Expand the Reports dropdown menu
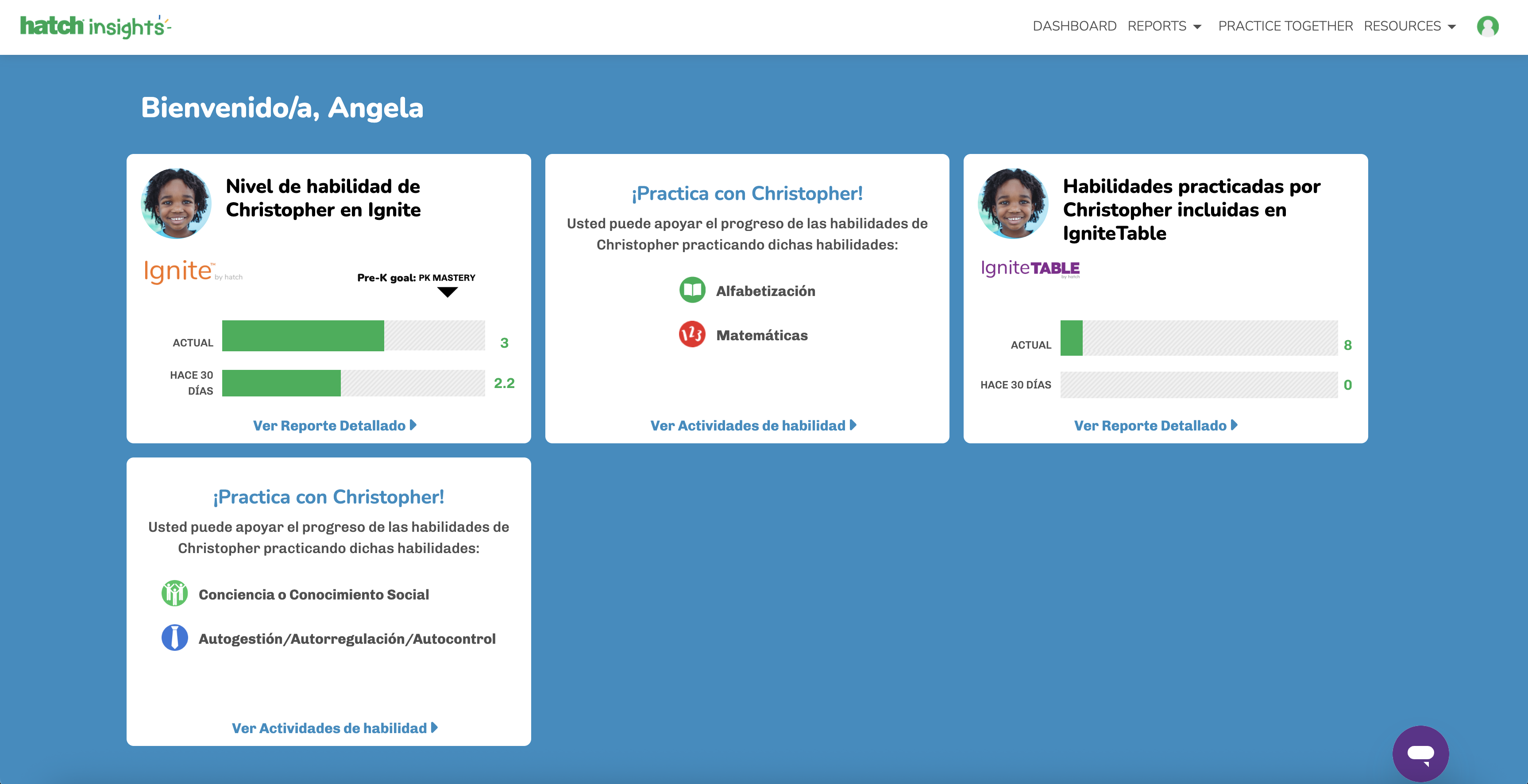 [1164, 26]
